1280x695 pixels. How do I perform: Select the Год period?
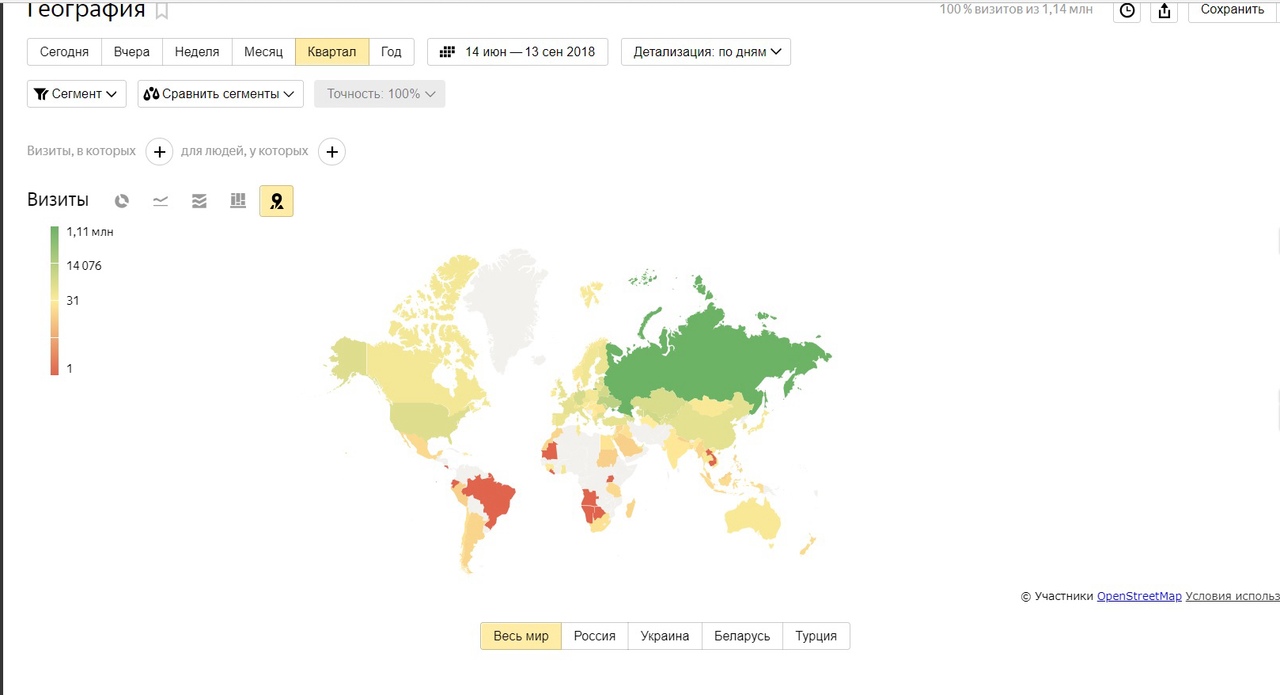tap(391, 52)
